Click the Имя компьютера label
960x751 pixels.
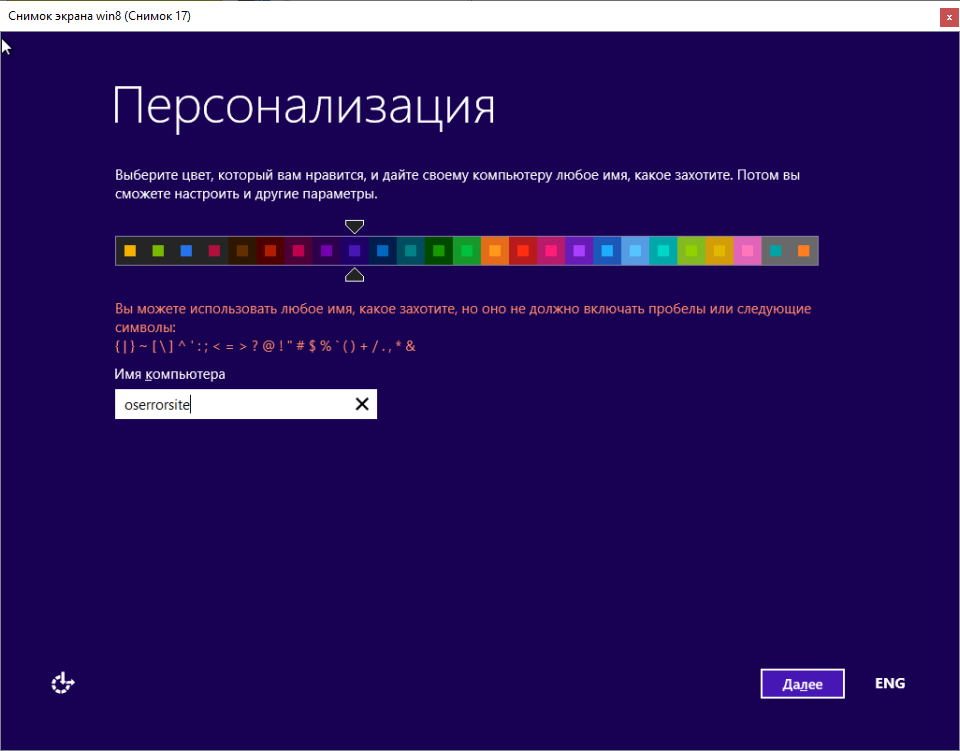point(170,374)
